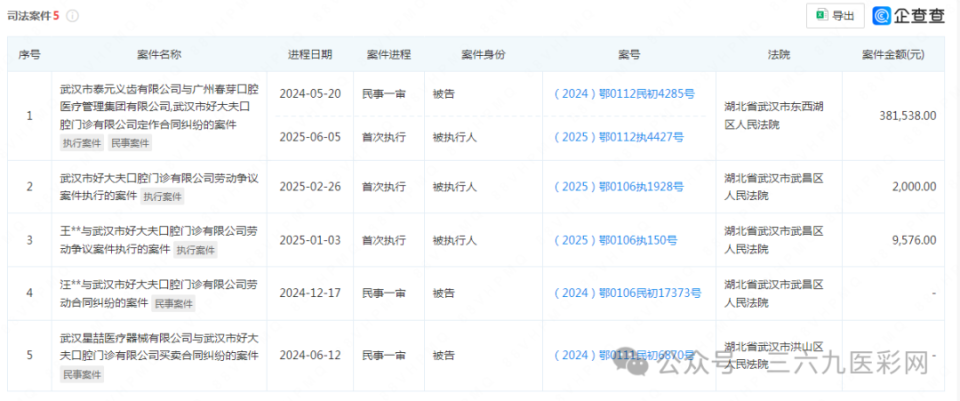Screen dimensions: 960x401
Task: Click the 案件身份 column header
Action: tap(483, 54)
